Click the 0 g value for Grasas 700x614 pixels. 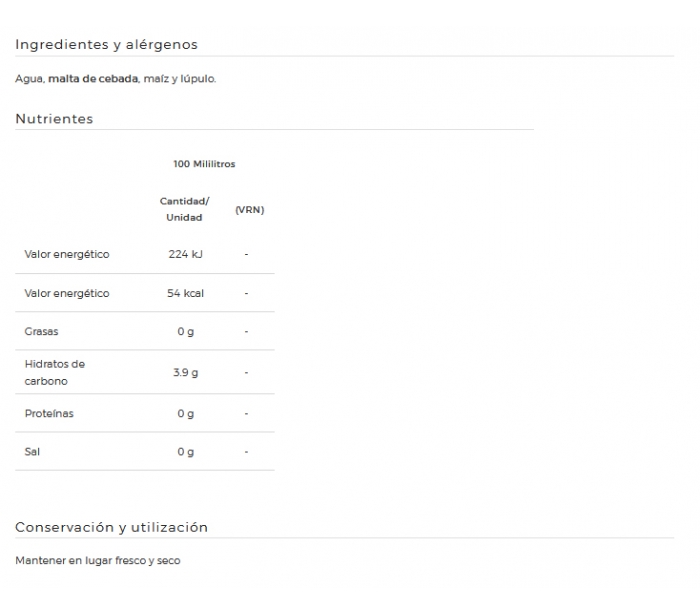click(185, 332)
